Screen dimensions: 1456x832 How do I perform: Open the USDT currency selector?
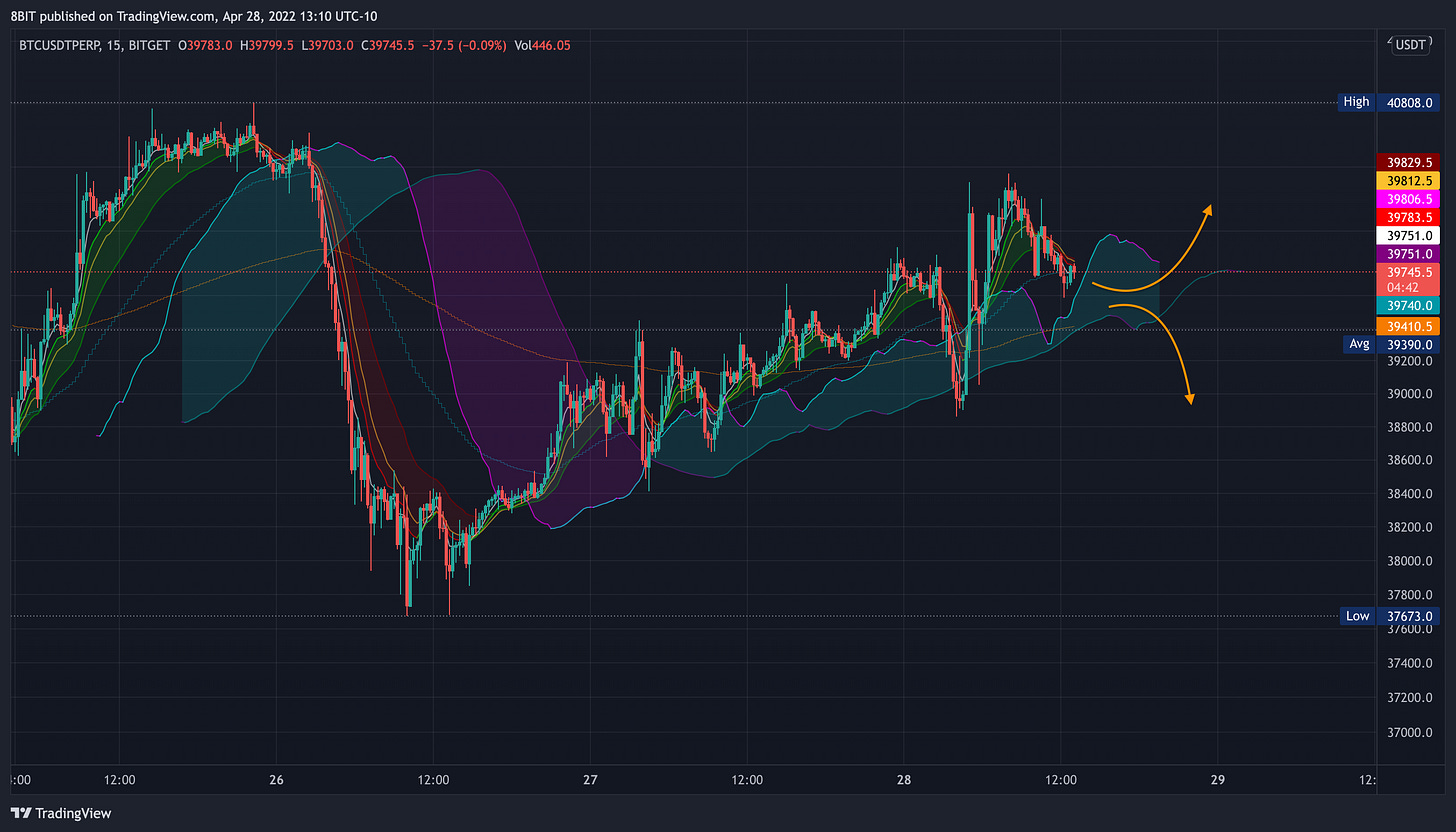click(x=1411, y=44)
